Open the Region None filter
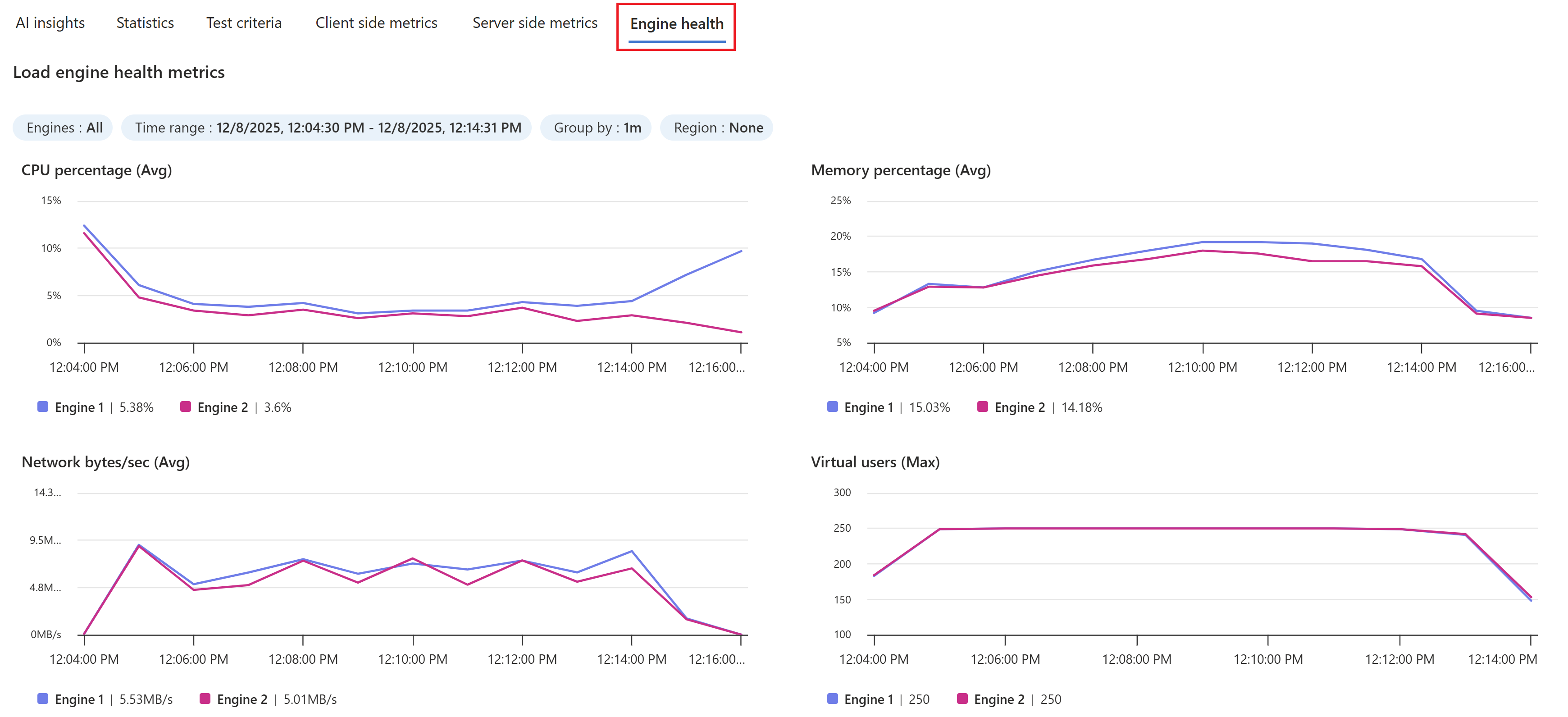This screenshot has height=717, width=1568. 718,128
